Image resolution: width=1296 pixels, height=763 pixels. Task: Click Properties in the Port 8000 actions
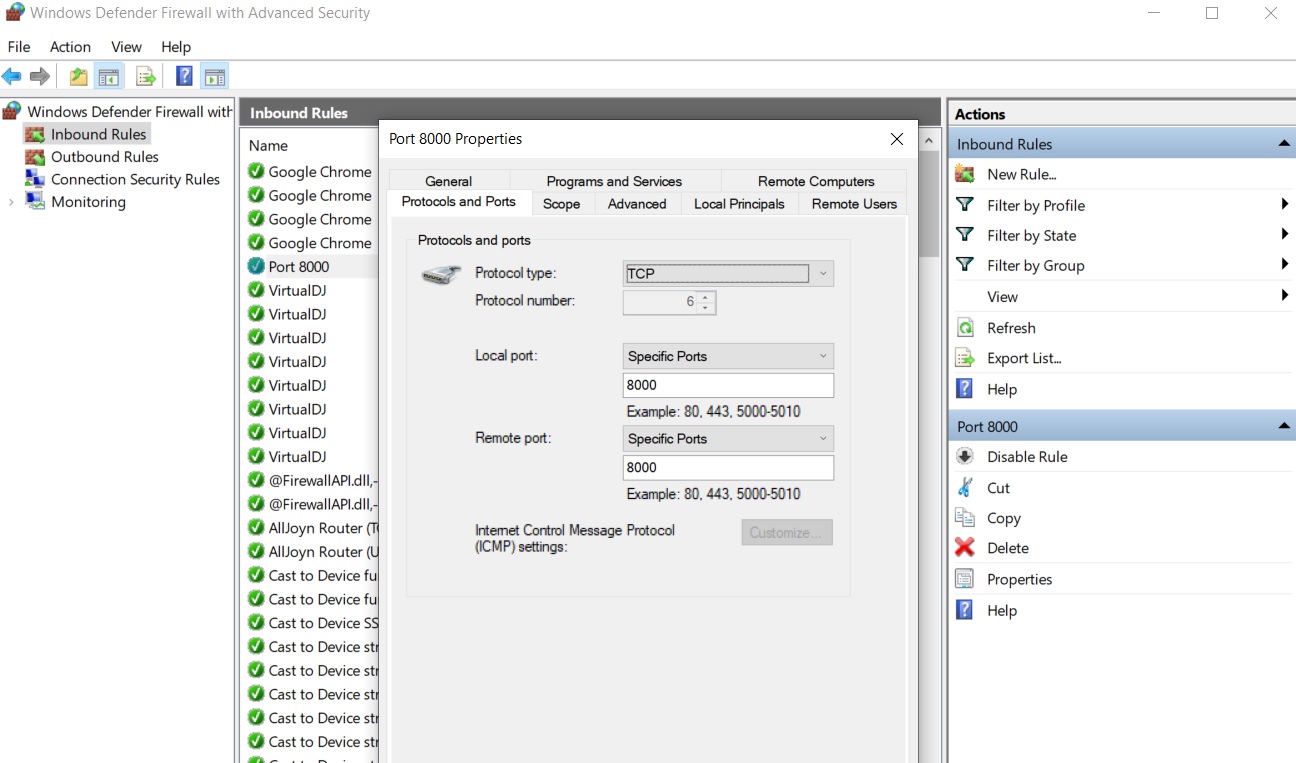1019,579
